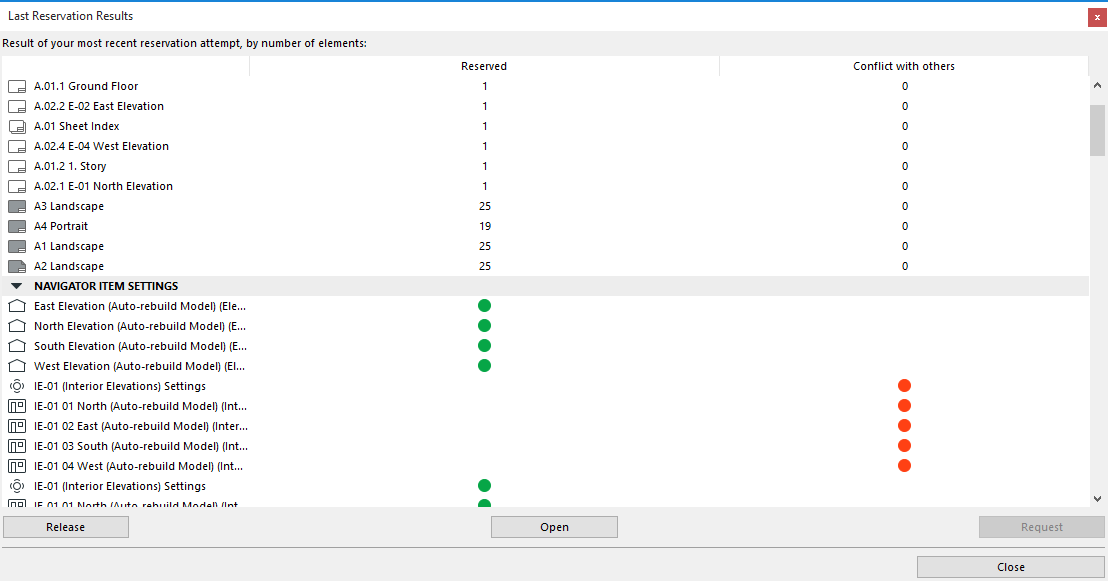Click the scrollbar down arrow

point(1097,497)
